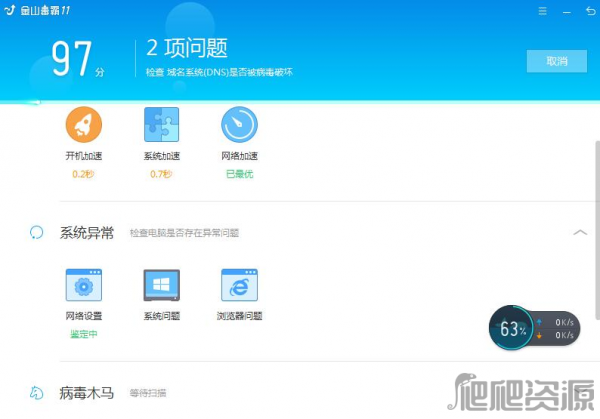Click the 鉴定中 status under 网络设置

pos(84,334)
